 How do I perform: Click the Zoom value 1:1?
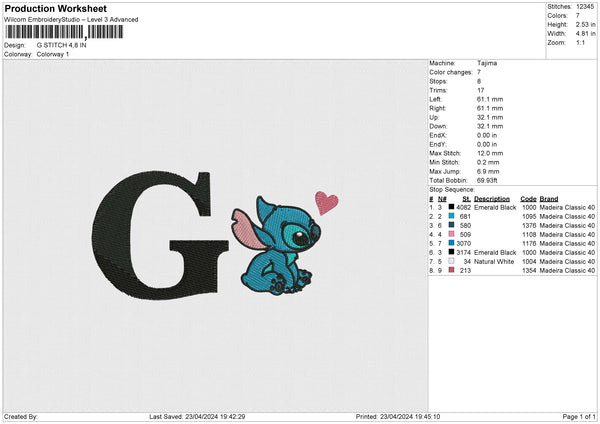pos(580,42)
